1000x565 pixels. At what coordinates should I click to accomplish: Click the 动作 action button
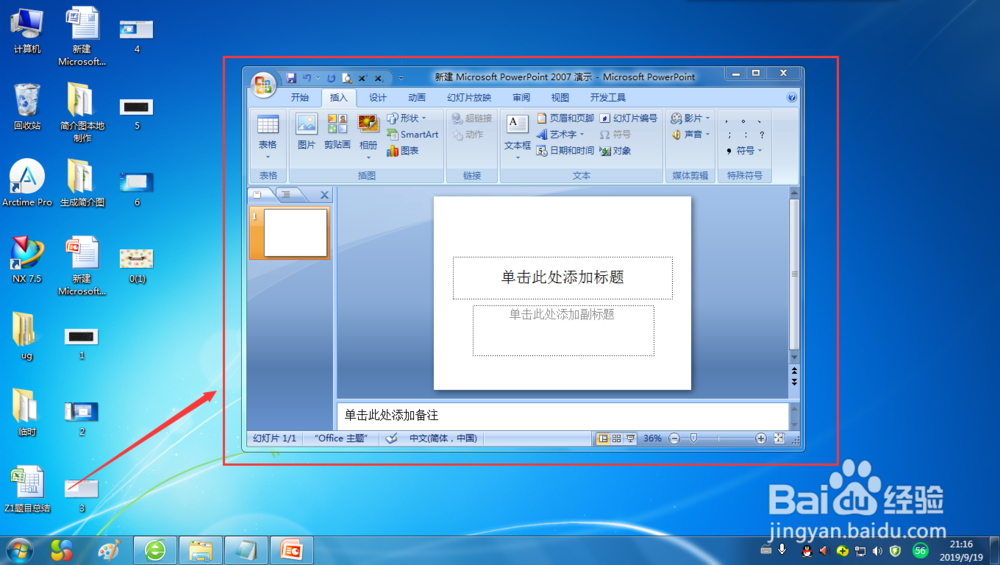[x=468, y=135]
